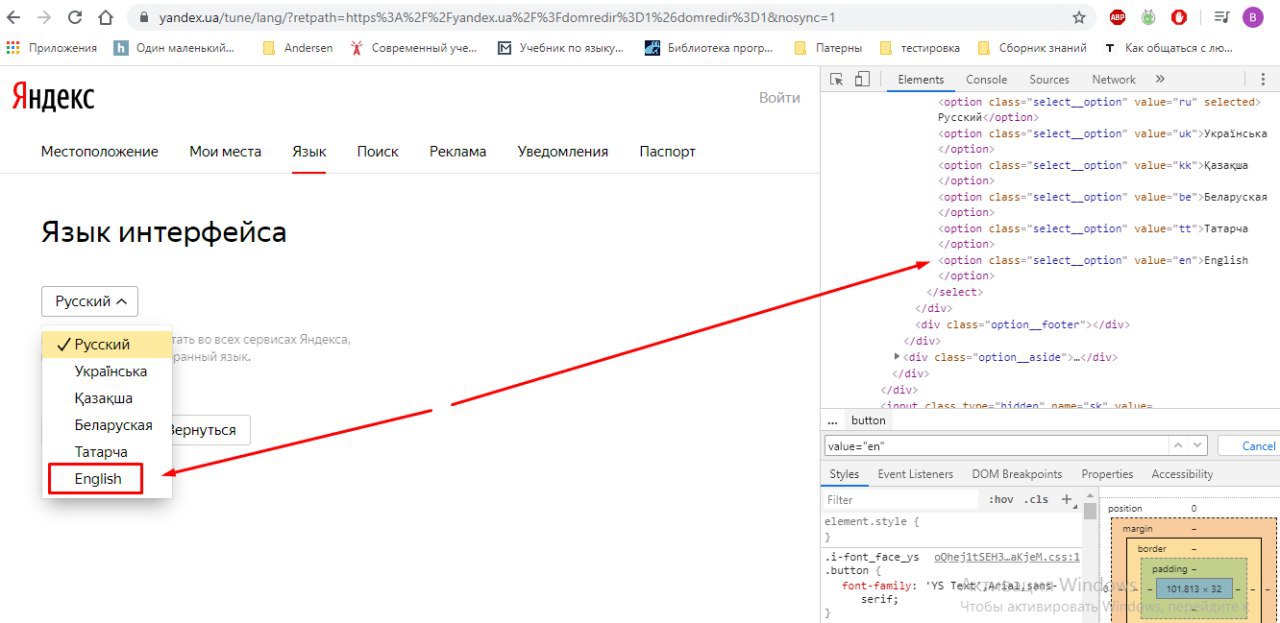Reload the page with the refresh icon
The width and height of the screenshot is (1280, 623).
(75, 17)
